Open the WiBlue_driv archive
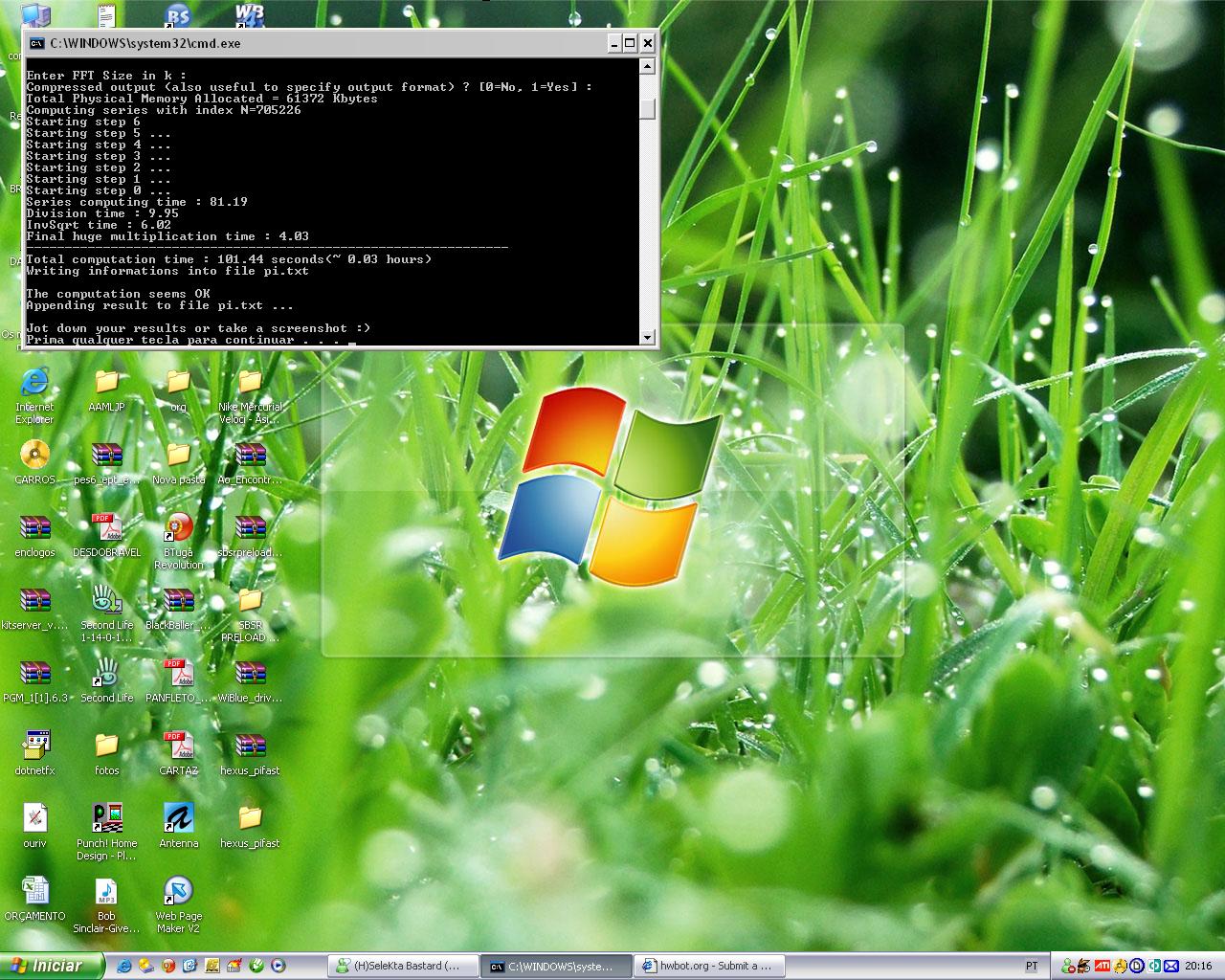1225x980 pixels. 250,673
